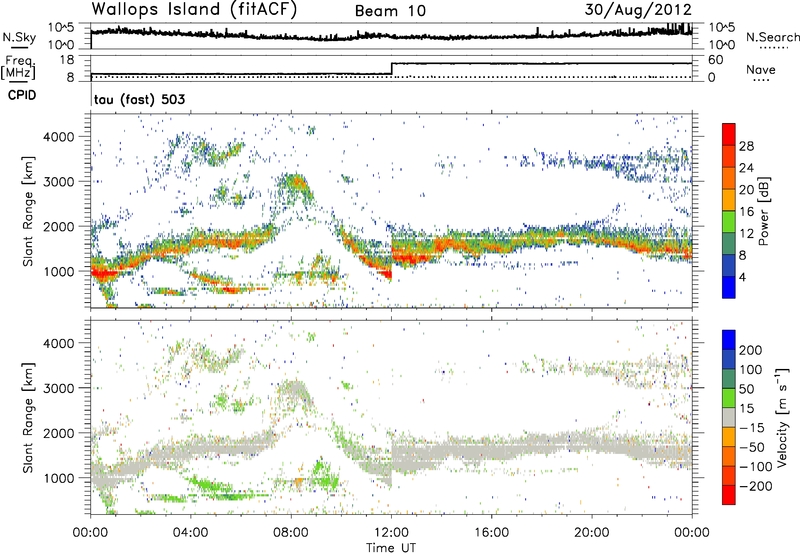800x554 pixels.
Task: Click the '4' power colorbar value
Action: click(742, 277)
